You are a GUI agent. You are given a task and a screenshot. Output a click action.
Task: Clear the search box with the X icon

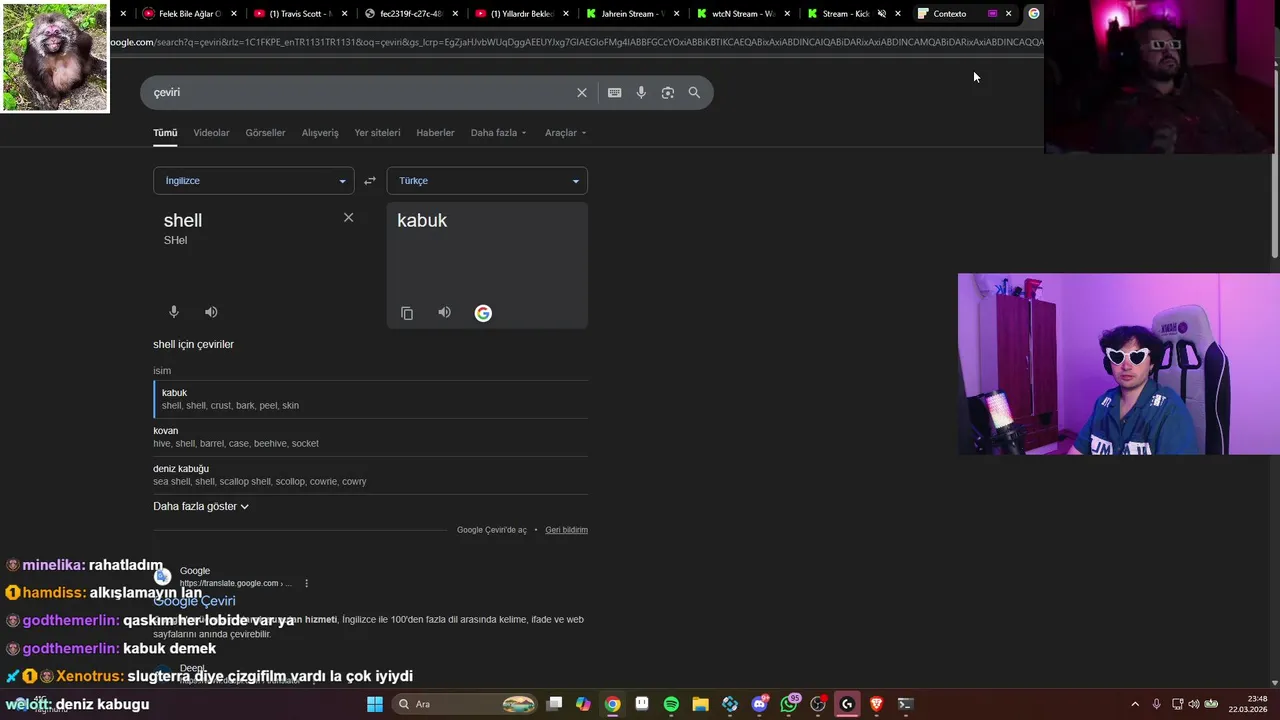(x=582, y=92)
